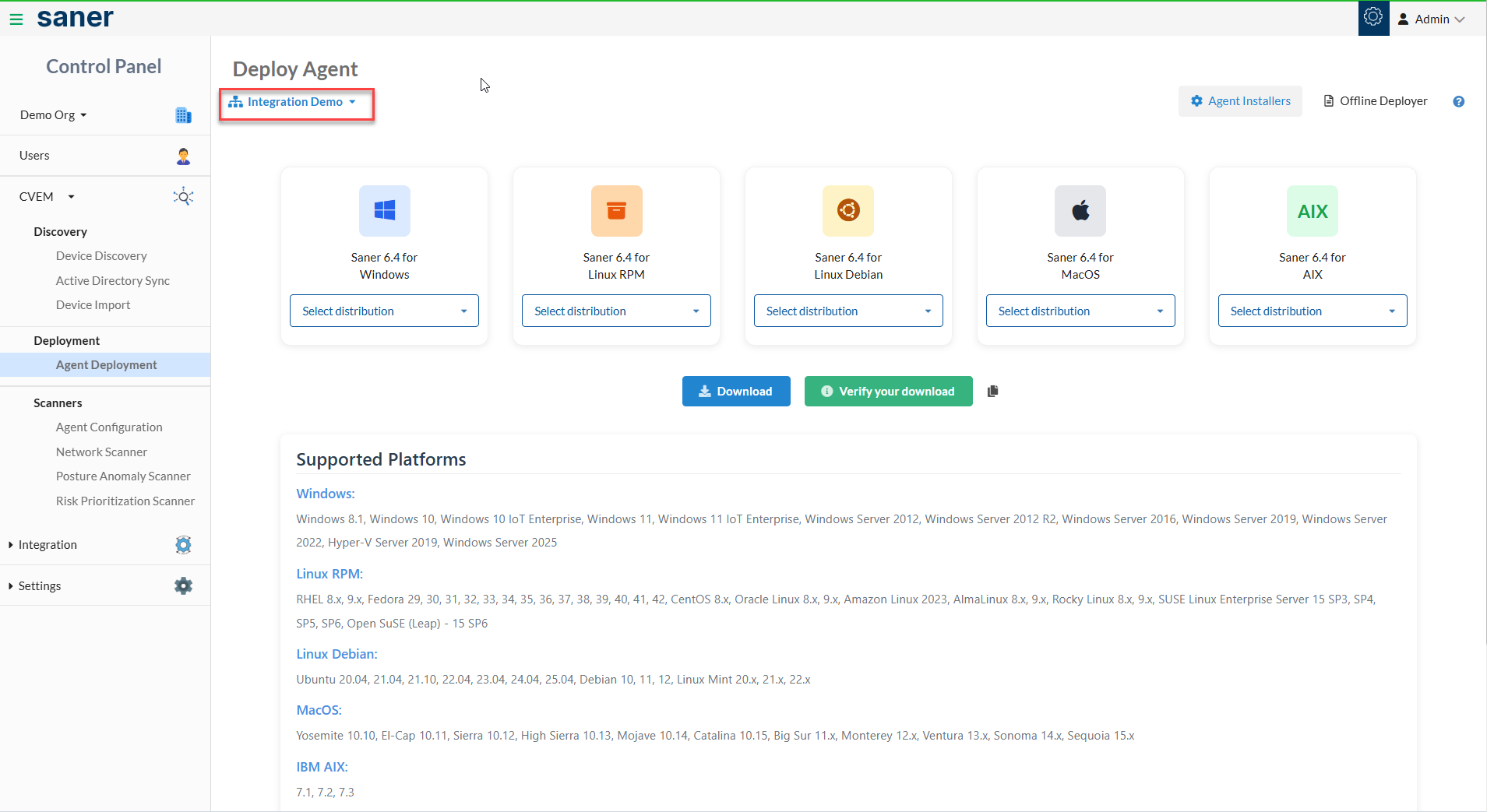Click the IBM AIX: platform heading

322,767
